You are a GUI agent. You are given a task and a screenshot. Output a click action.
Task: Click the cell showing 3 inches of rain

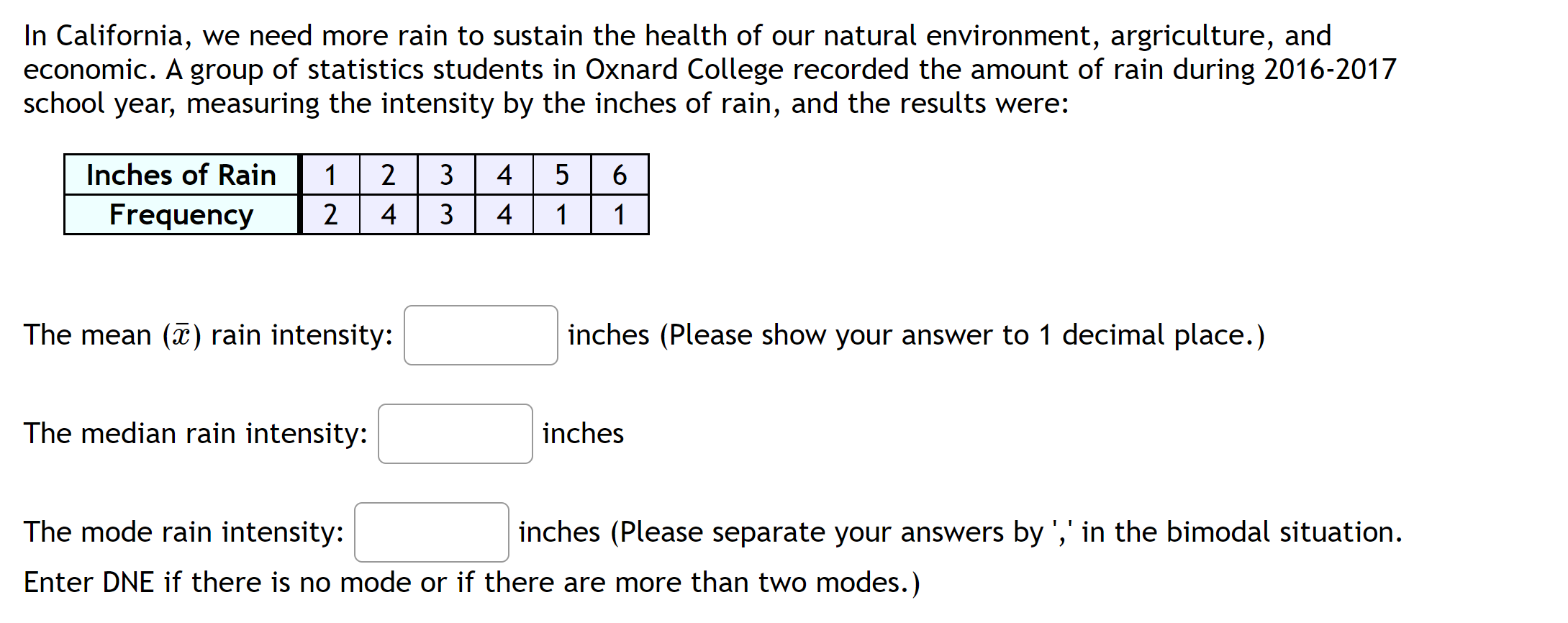(447, 175)
